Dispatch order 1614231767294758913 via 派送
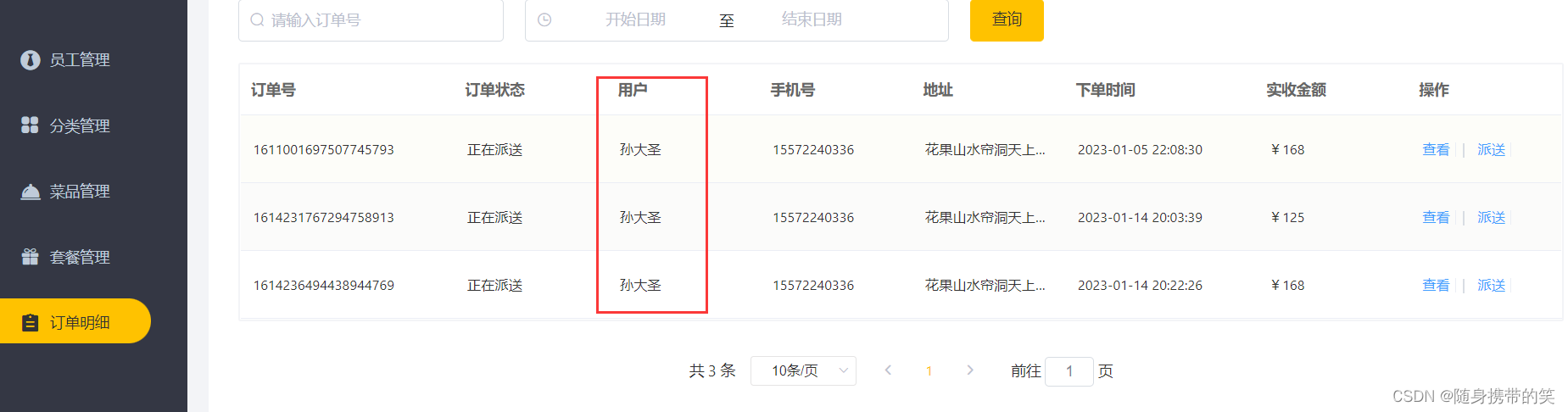1568x412 pixels. (x=1491, y=217)
